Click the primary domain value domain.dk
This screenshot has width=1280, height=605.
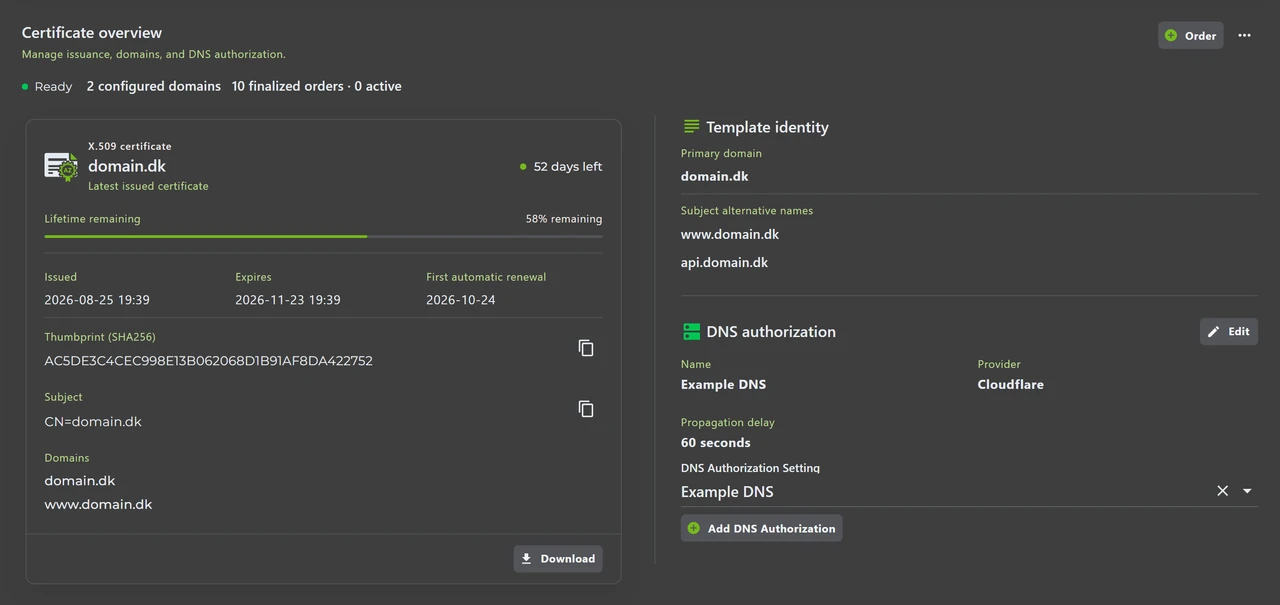[715, 177]
